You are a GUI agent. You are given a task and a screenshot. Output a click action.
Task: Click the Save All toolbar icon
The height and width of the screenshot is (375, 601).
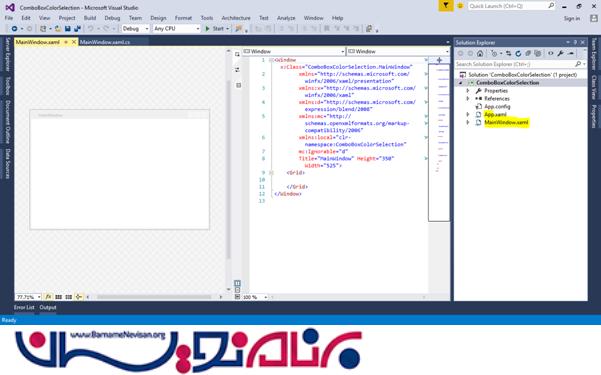point(77,29)
